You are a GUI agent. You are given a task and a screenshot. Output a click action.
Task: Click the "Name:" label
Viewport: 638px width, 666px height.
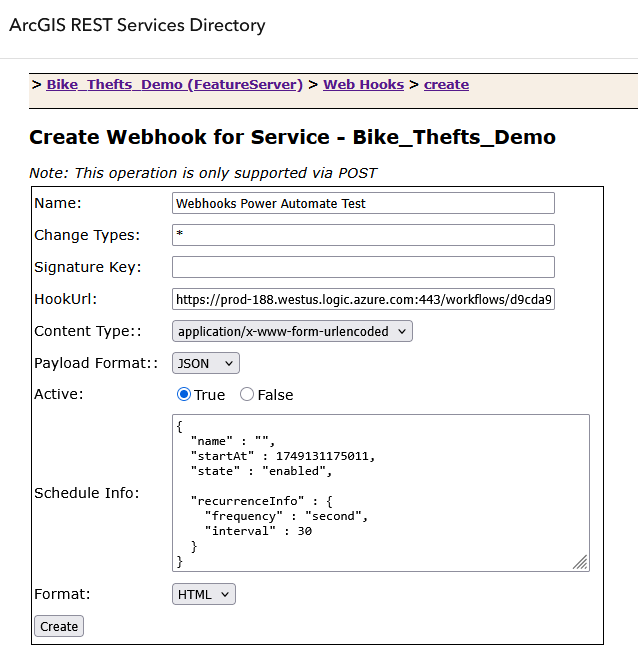pos(58,203)
